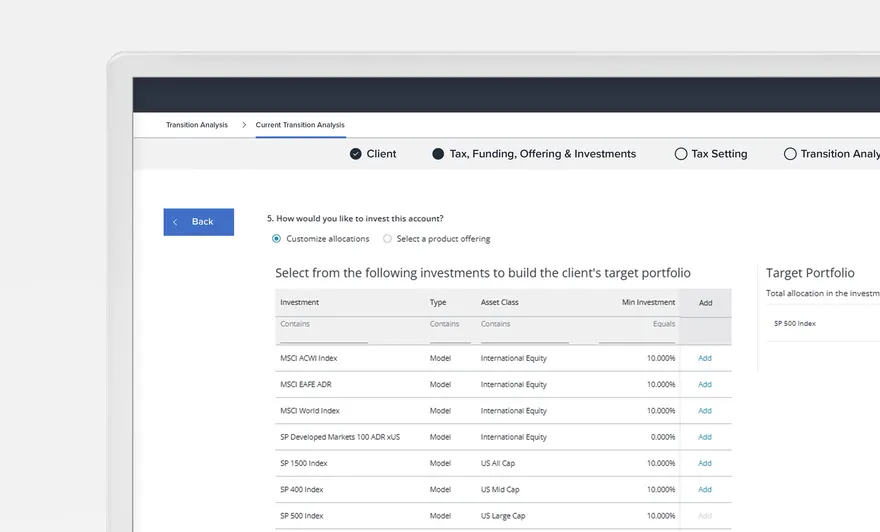Select the Customize allocations radio button
Image resolution: width=880 pixels, height=532 pixels.
(276, 239)
